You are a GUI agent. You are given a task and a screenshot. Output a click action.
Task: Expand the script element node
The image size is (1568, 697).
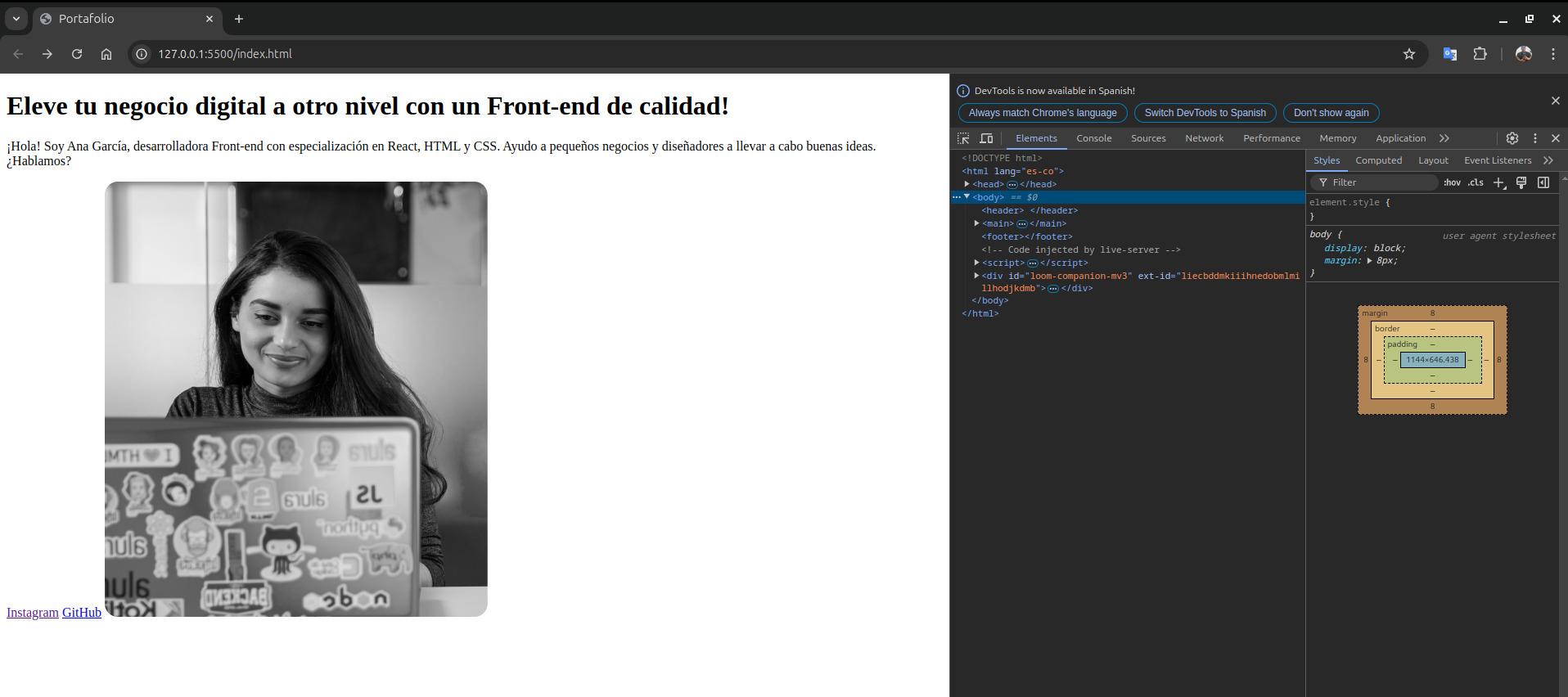pos(977,263)
